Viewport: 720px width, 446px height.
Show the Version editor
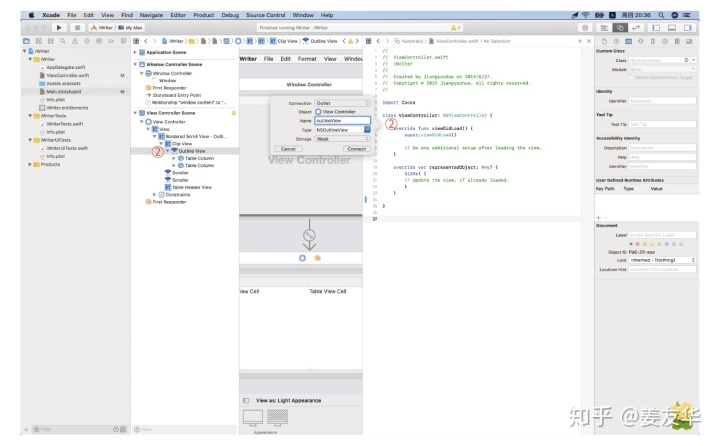(x=636, y=28)
